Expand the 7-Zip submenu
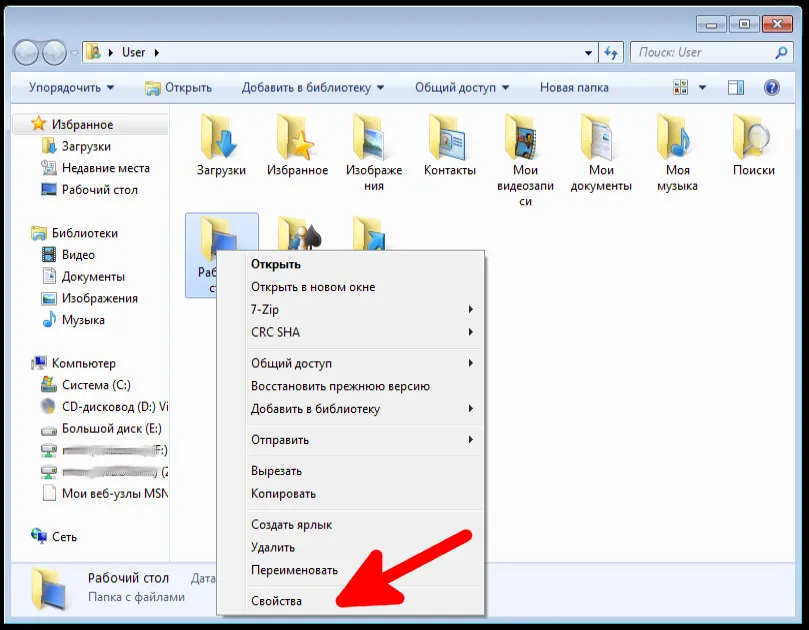Screen dimensions: 809x630 point(364,310)
